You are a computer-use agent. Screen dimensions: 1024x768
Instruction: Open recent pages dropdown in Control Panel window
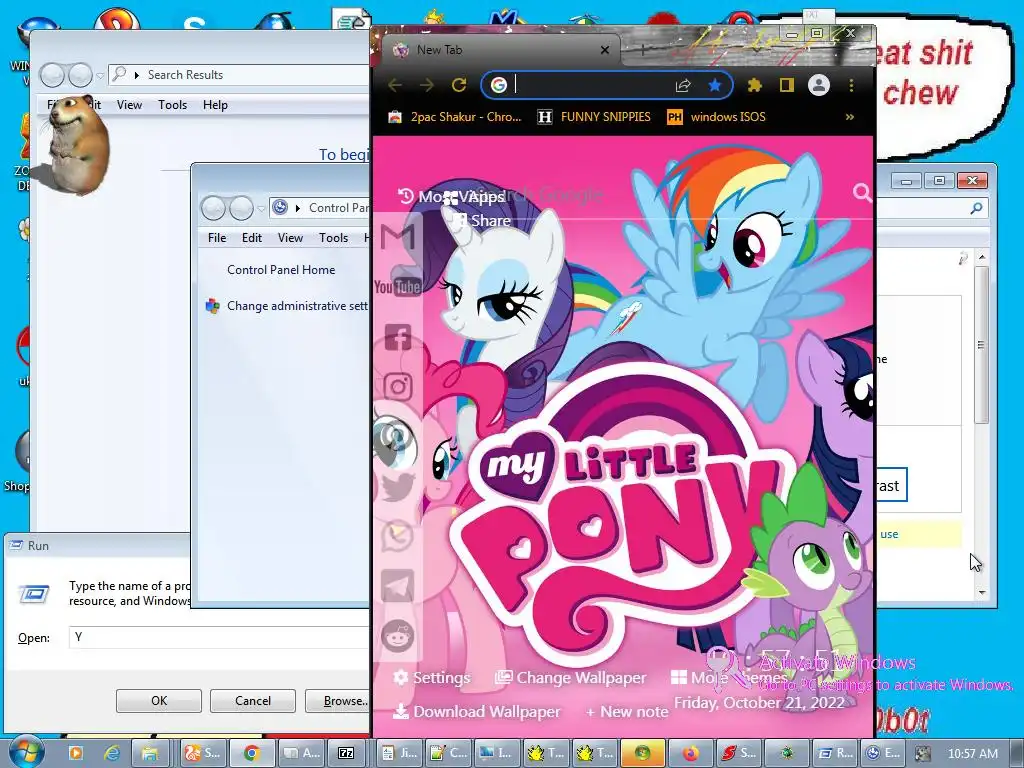click(x=261, y=208)
